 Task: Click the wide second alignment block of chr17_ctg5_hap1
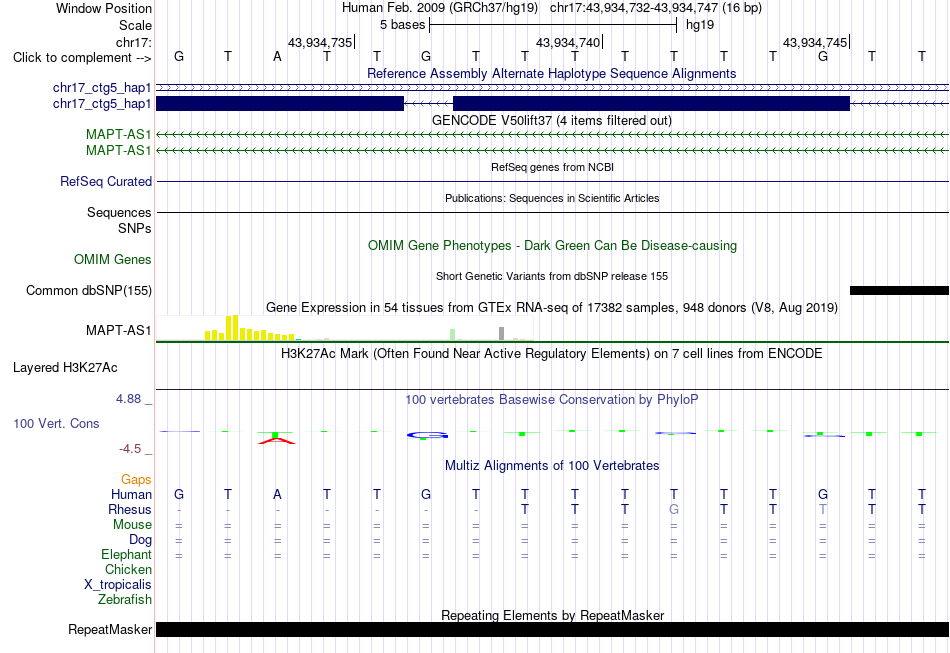(651, 104)
